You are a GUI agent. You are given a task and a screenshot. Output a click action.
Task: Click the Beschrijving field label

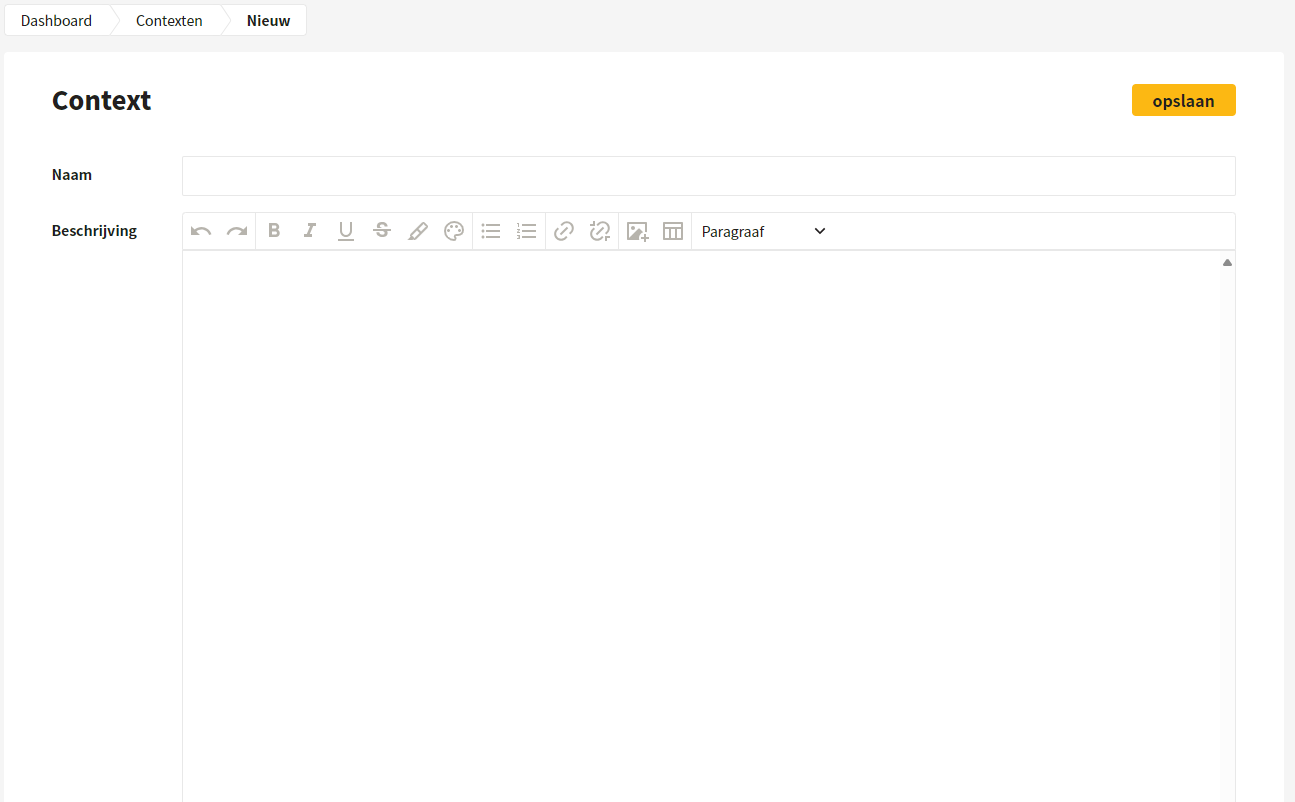pyautogui.click(x=94, y=231)
